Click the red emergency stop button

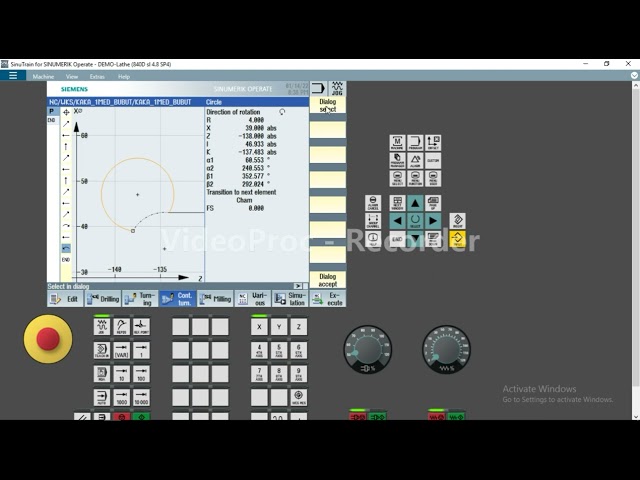pyautogui.click(x=48, y=339)
